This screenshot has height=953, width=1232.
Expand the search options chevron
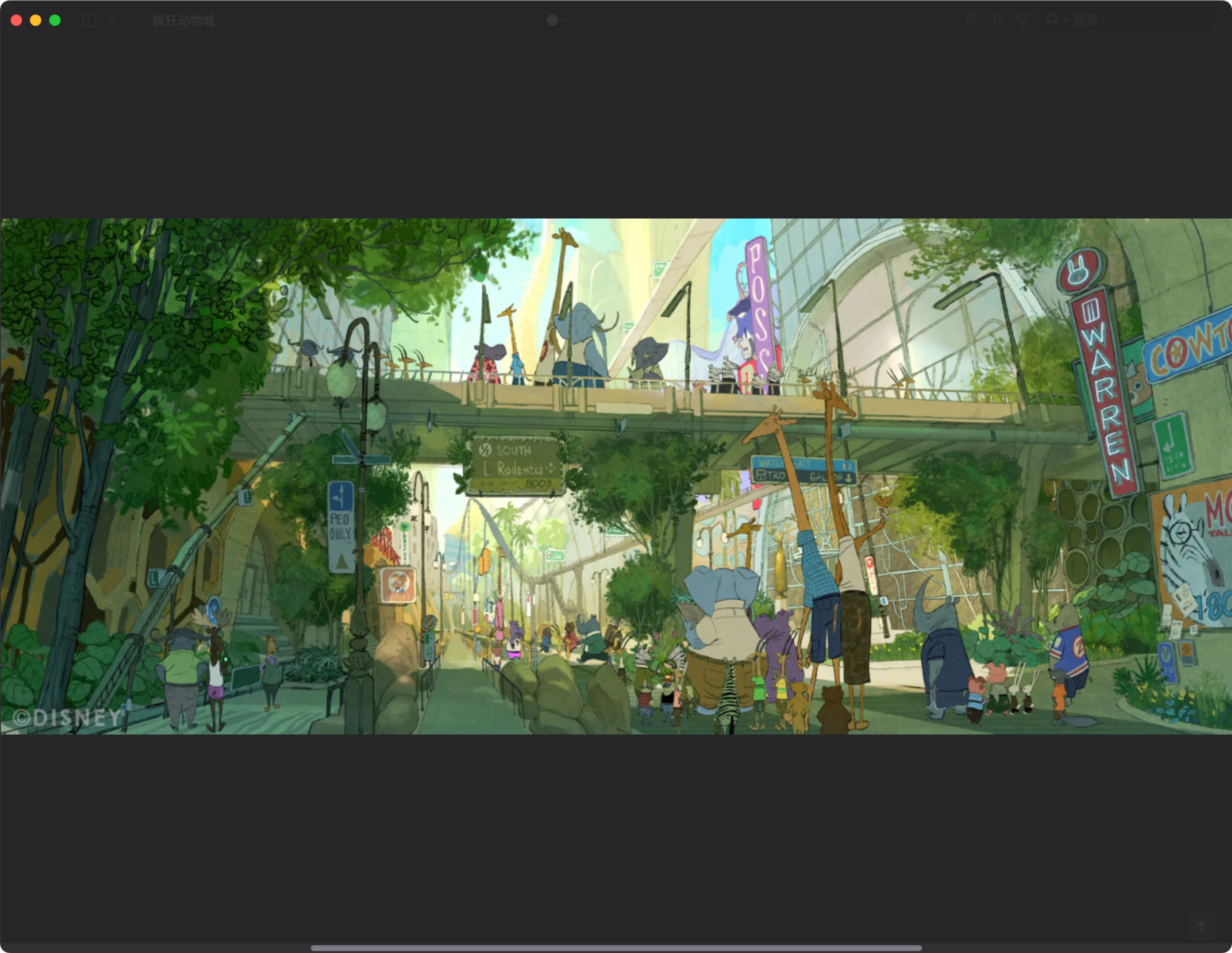1065,20
